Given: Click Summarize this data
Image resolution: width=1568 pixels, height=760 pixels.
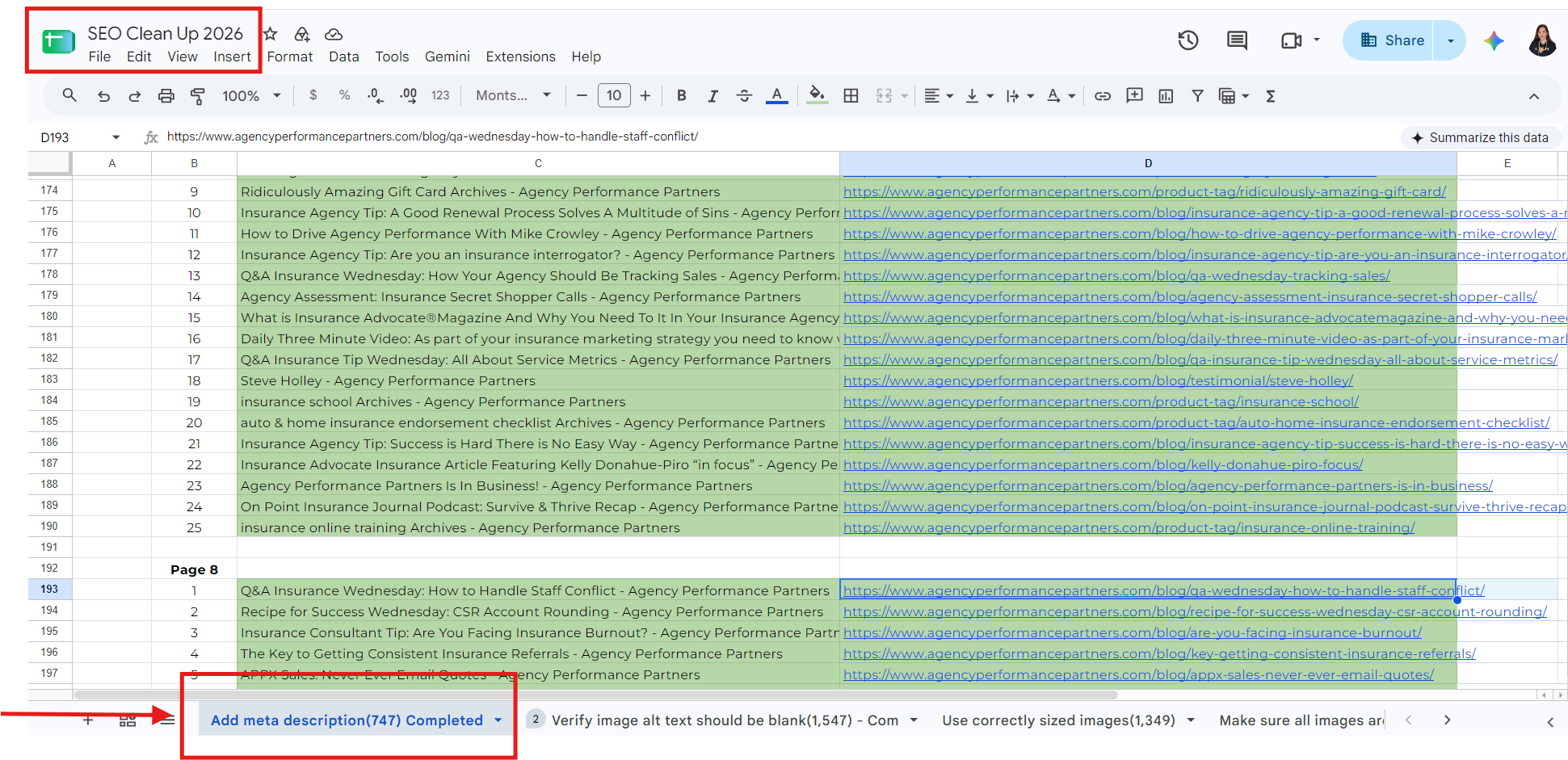Looking at the screenshot, I should pyautogui.click(x=1480, y=137).
